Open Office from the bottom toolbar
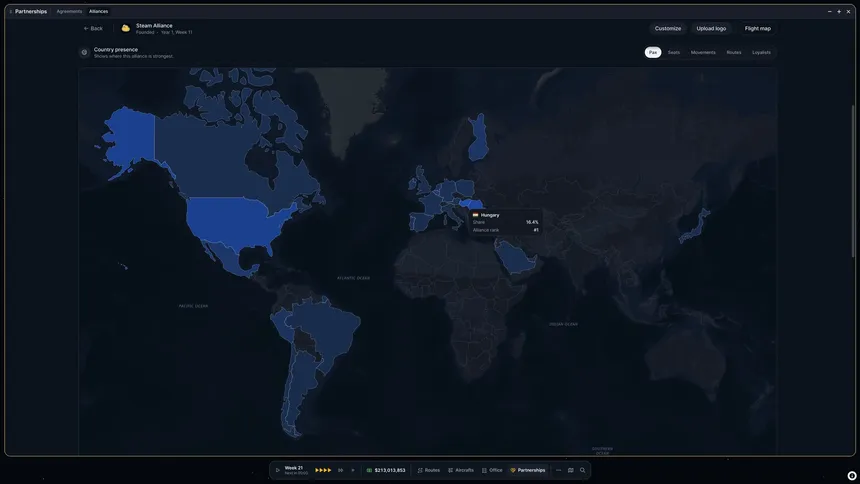The image size is (860, 484). 492,470
